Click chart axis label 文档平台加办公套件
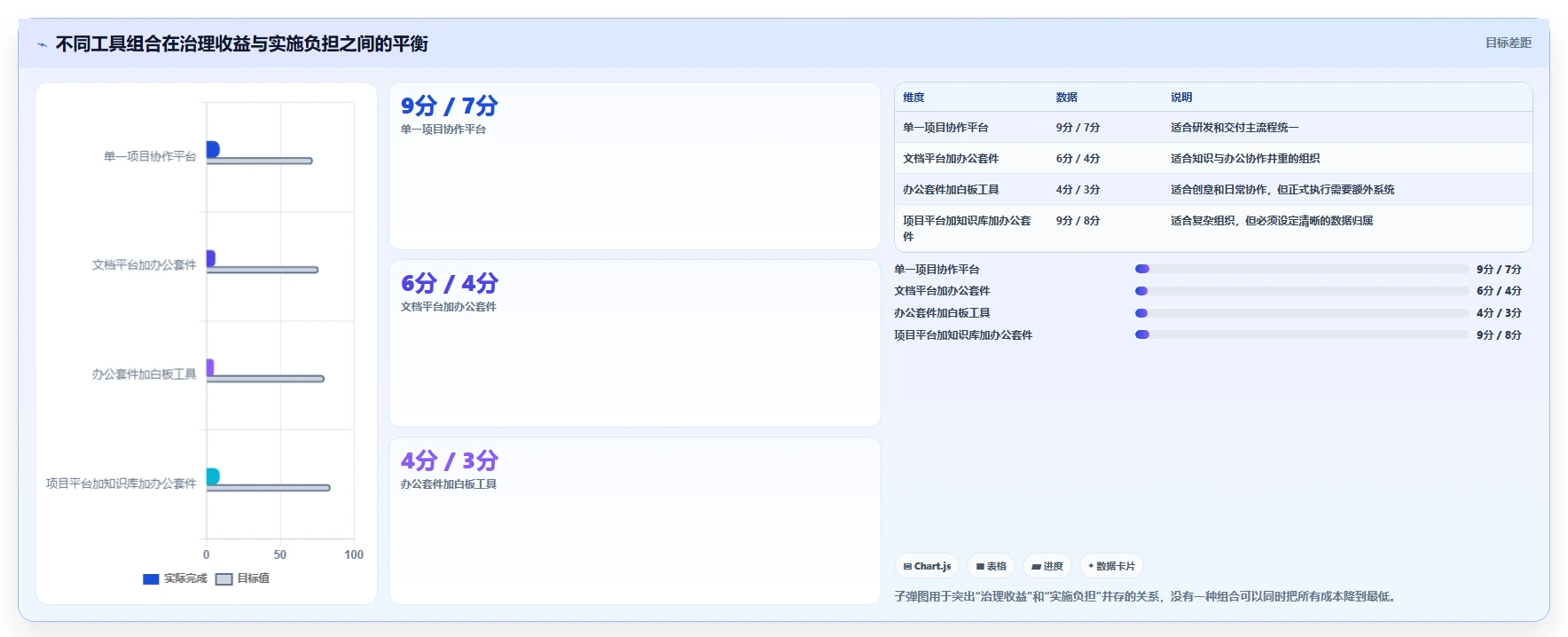Screen dimensions: 1568x637 tap(144, 265)
